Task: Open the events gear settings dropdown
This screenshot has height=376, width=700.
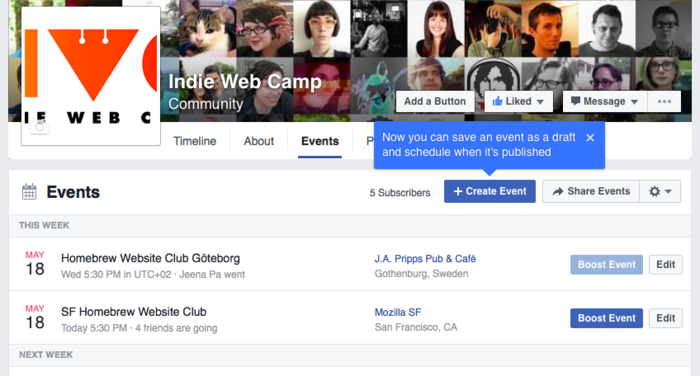Action: click(660, 192)
